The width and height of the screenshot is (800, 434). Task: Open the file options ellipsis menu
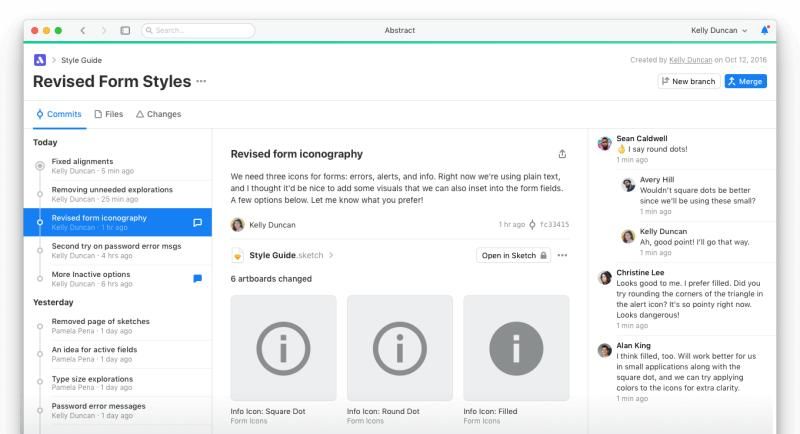562,255
